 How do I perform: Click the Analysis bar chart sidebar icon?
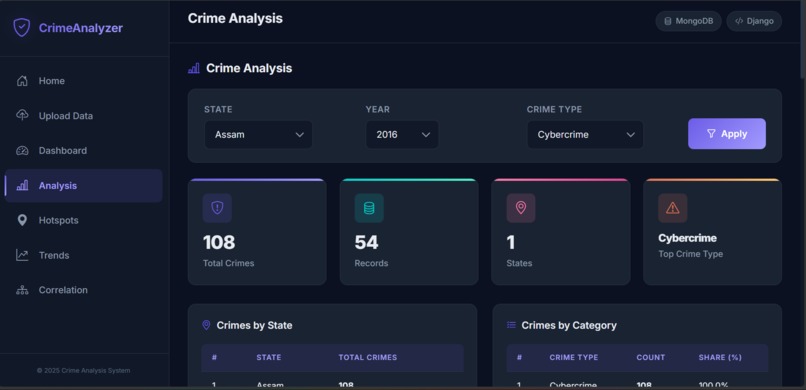[22, 185]
